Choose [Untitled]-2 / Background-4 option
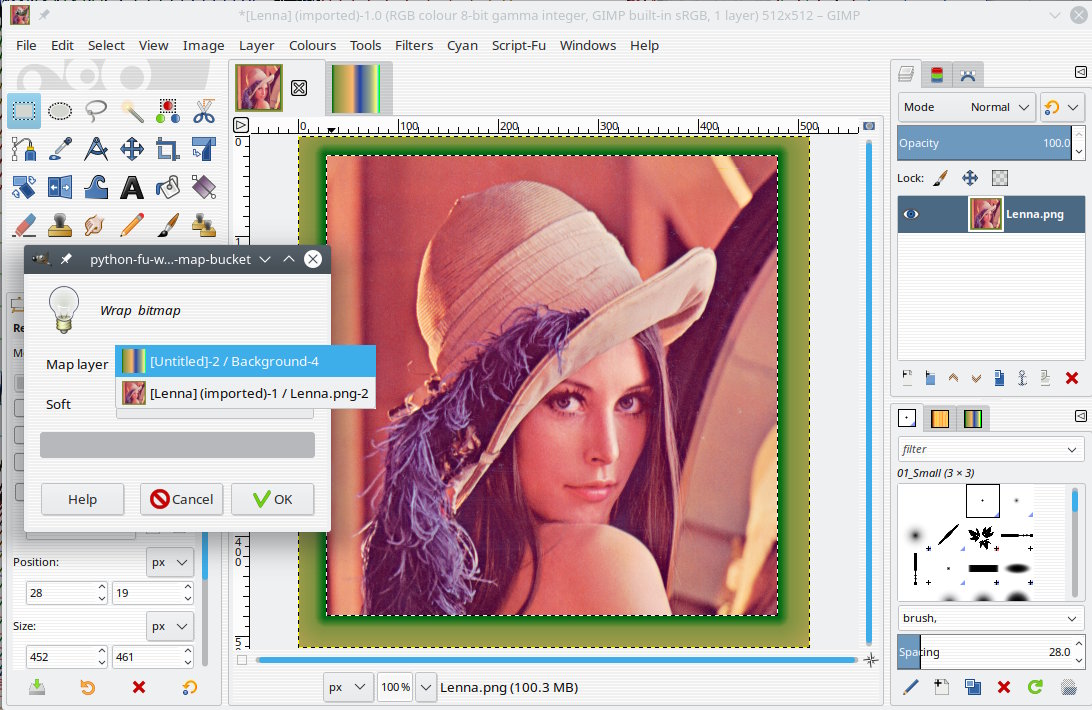 246,361
